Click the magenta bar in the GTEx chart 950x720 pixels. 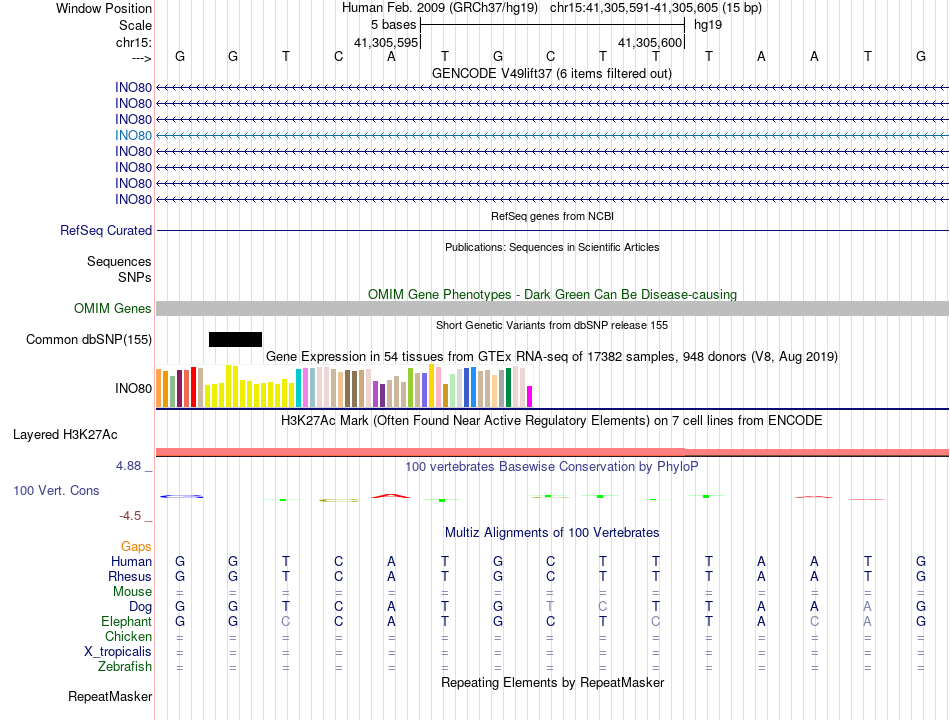point(530,396)
